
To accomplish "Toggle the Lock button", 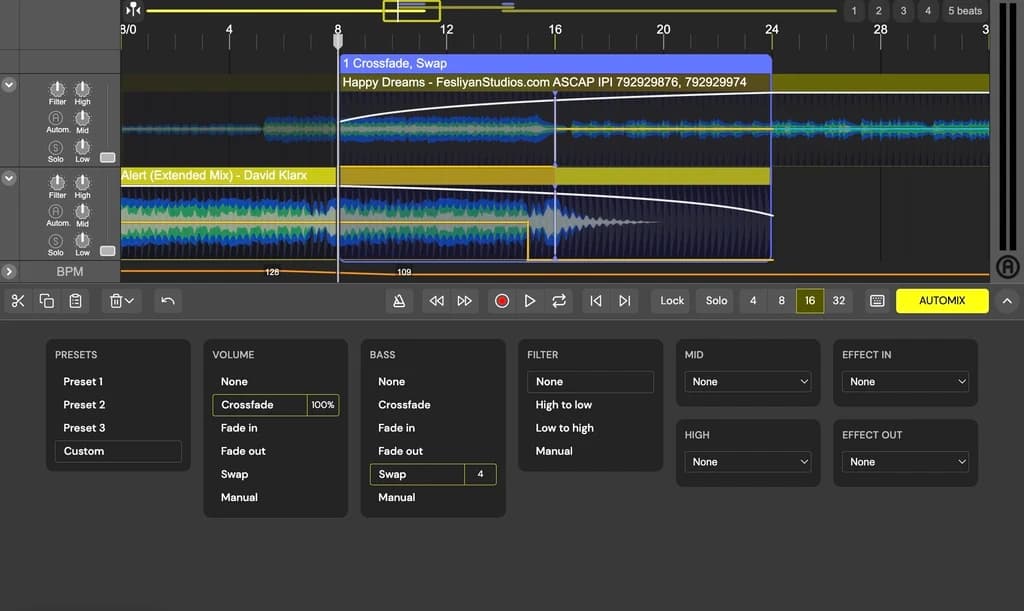I will tap(671, 301).
